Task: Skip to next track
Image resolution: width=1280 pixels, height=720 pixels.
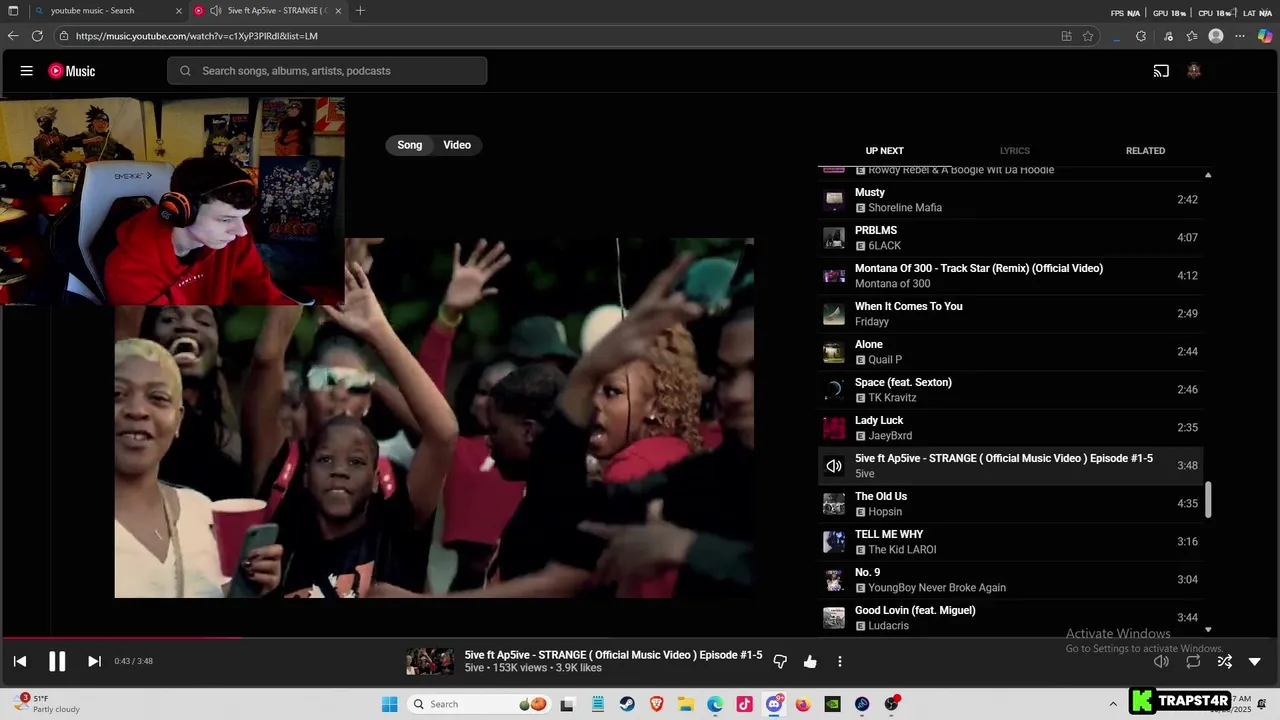Action: [94, 661]
